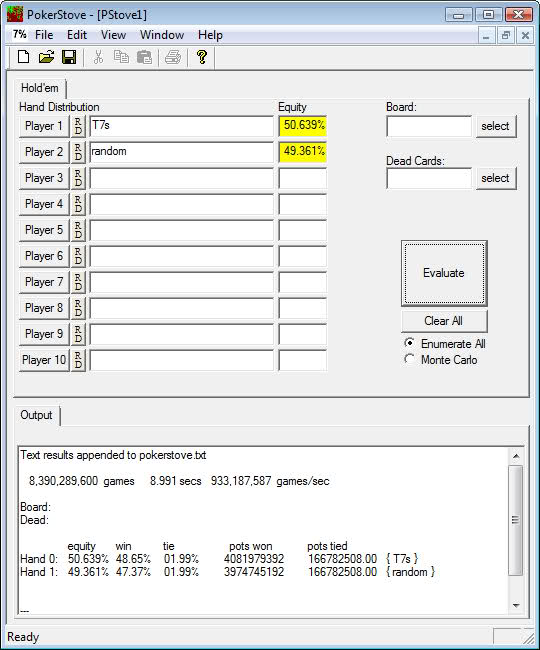
Task: Open help via the question mark icon
Action: [x=202, y=57]
